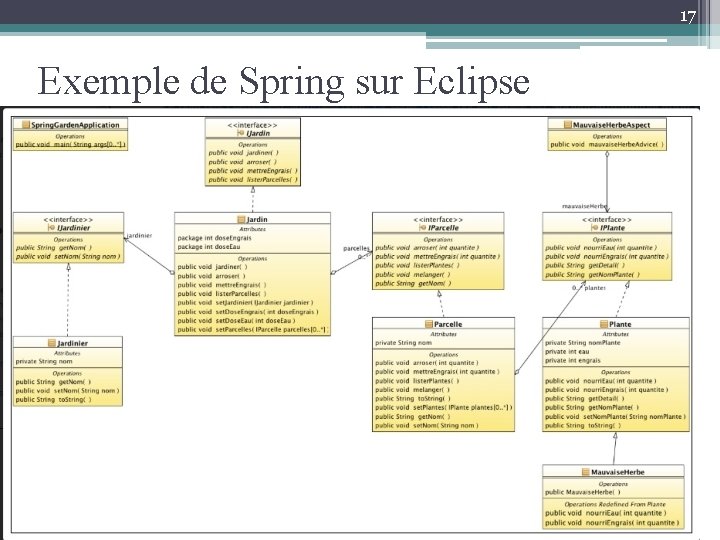Screen dimensions: 720x540
Task: Select 'public void main( String args[0..*] )' operation
Action: click(x=70, y=145)
